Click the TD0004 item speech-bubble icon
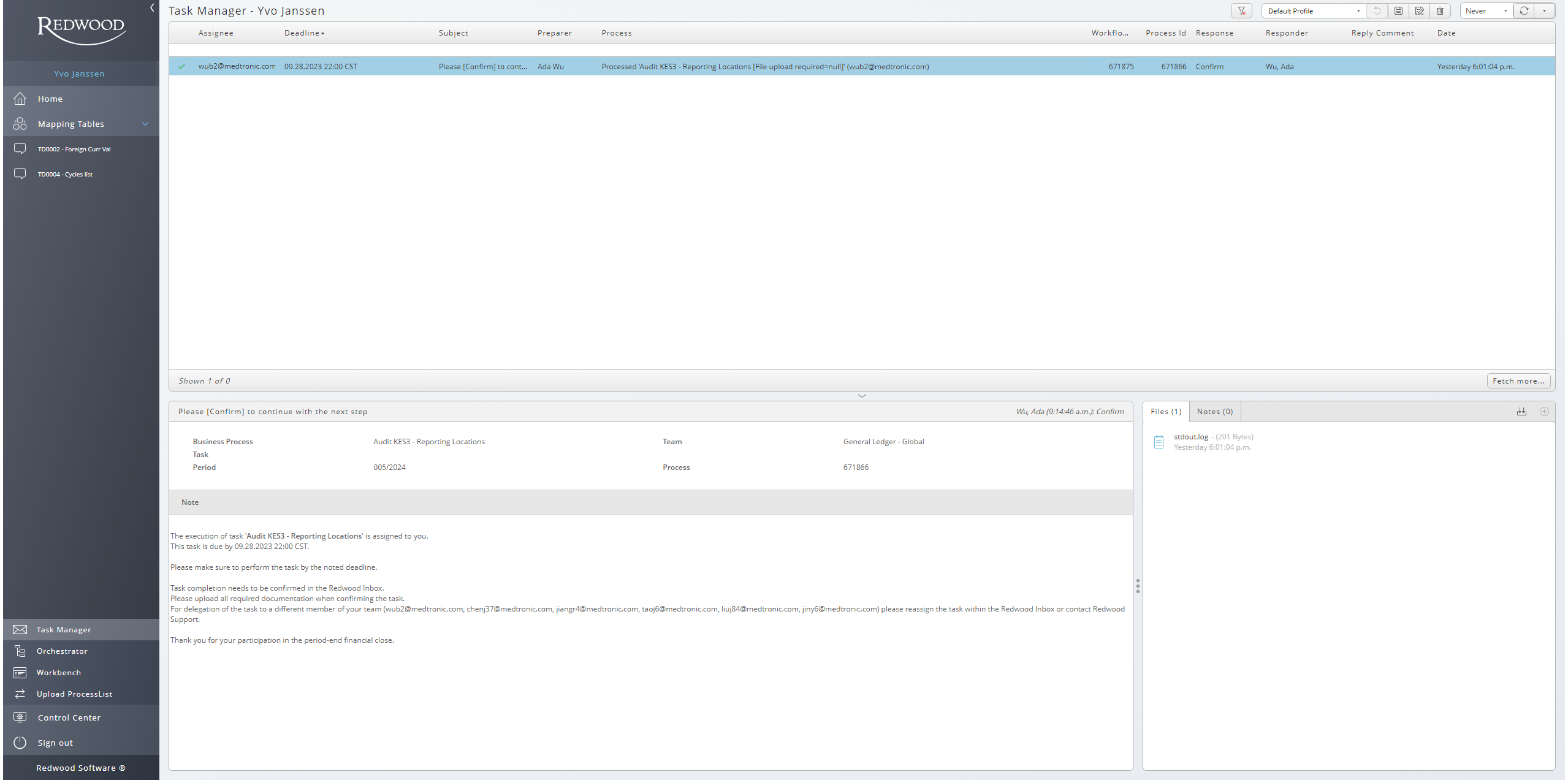Image resolution: width=1568 pixels, height=780 pixels. point(20,174)
